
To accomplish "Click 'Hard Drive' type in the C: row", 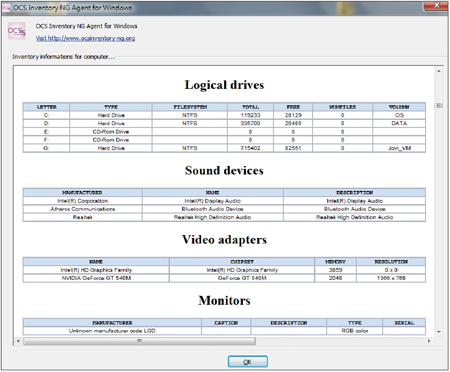I will point(111,115).
